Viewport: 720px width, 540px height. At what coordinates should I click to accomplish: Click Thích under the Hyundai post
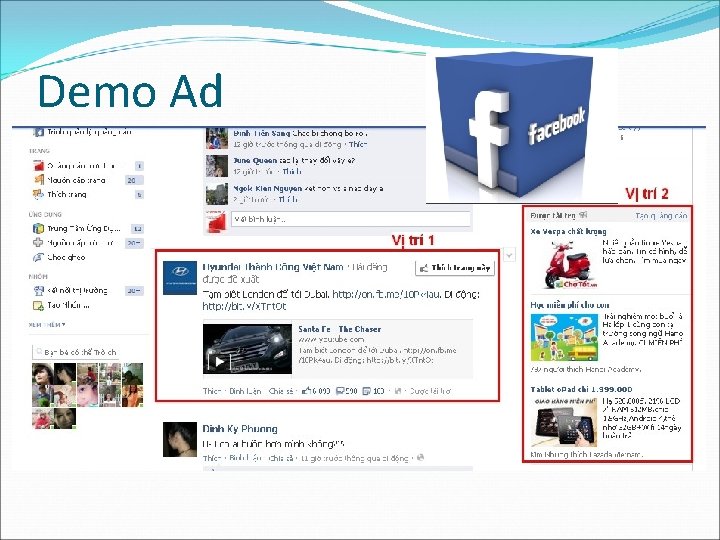pyautogui.click(x=212, y=391)
